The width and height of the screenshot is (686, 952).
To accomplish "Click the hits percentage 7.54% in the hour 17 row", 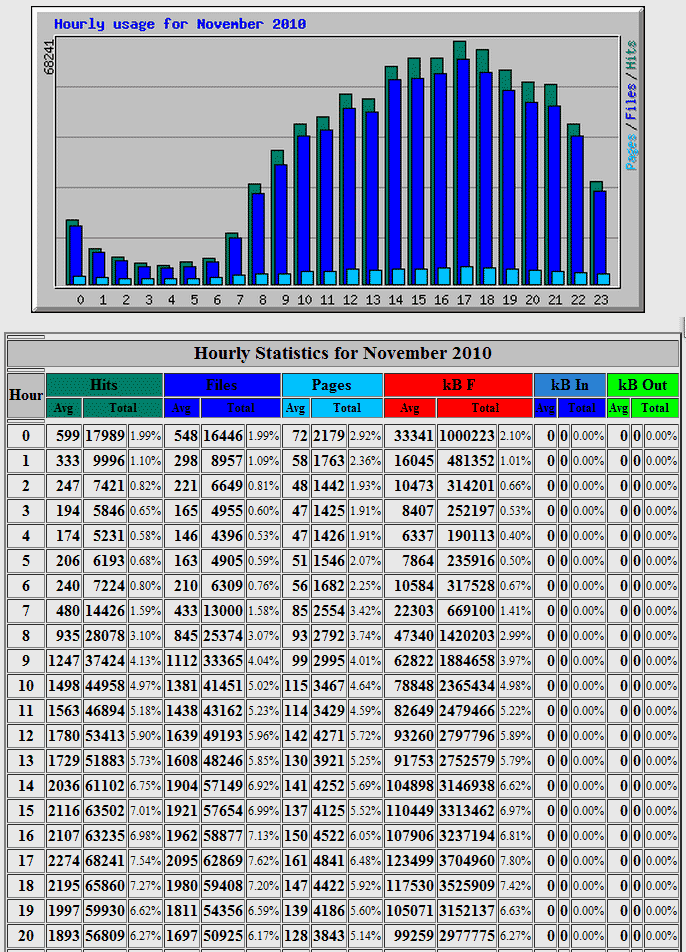I will point(146,861).
